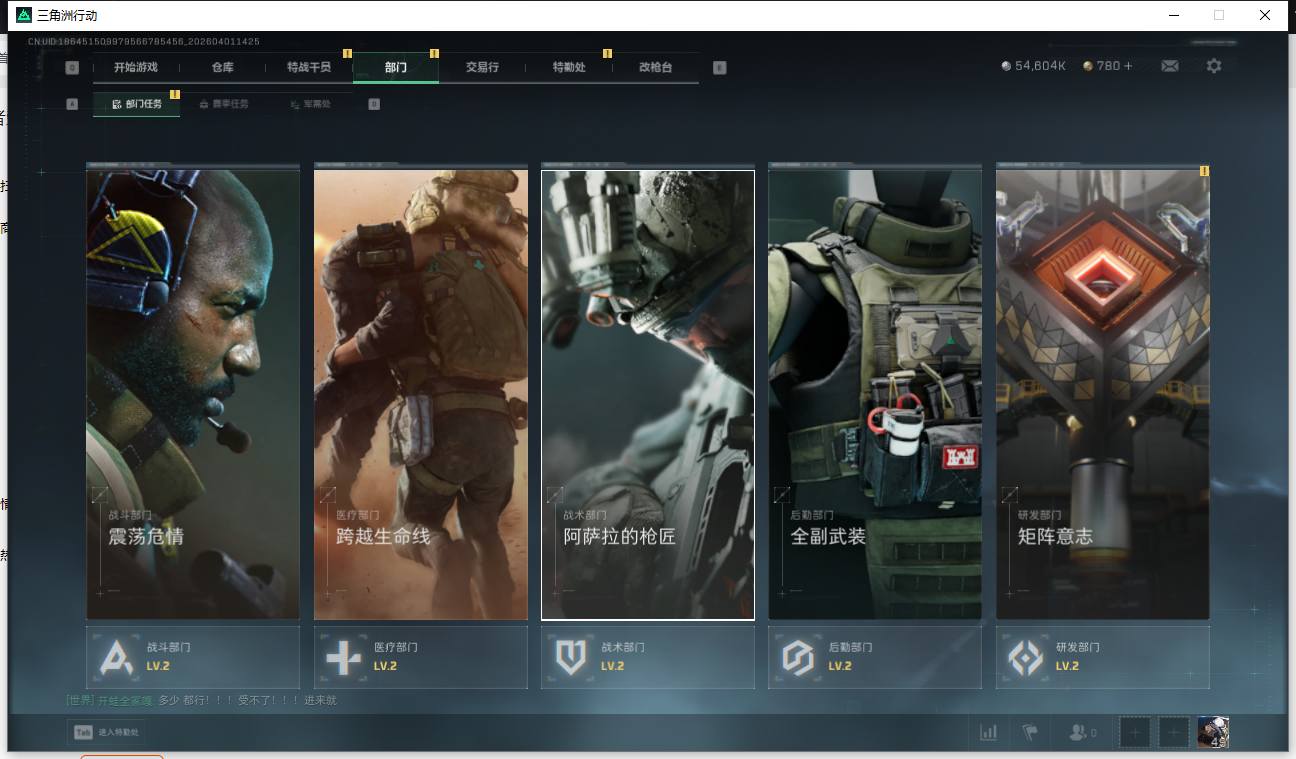Switch to the 仓库 warehouse tab
1296x759 pixels.
point(222,67)
